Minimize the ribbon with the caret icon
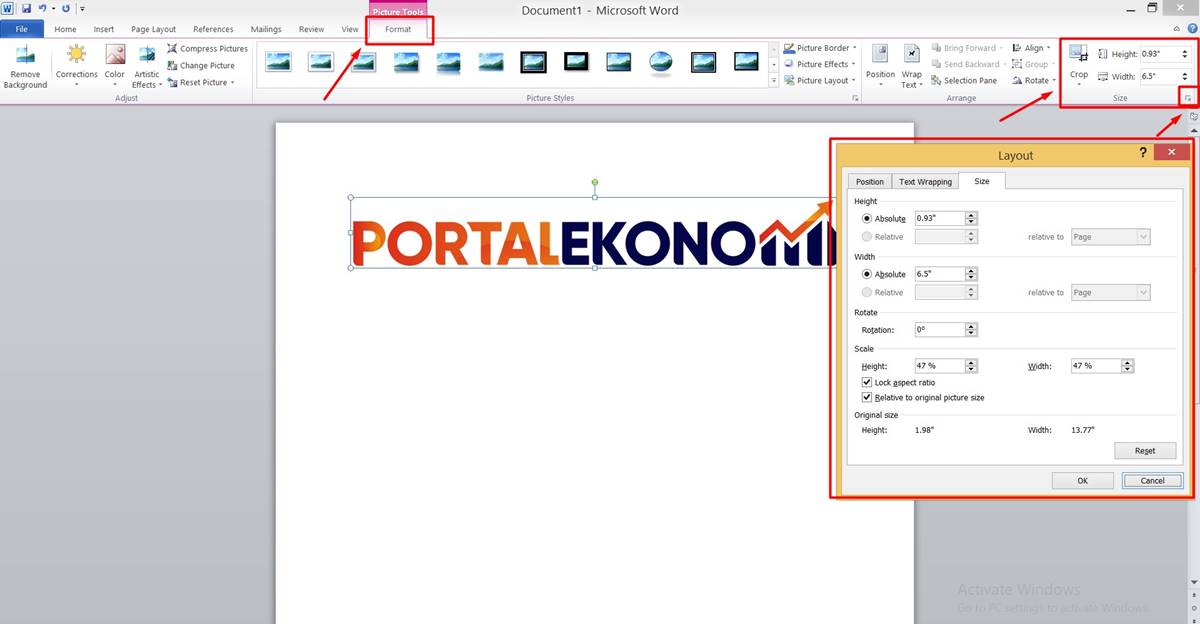 point(1177,29)
